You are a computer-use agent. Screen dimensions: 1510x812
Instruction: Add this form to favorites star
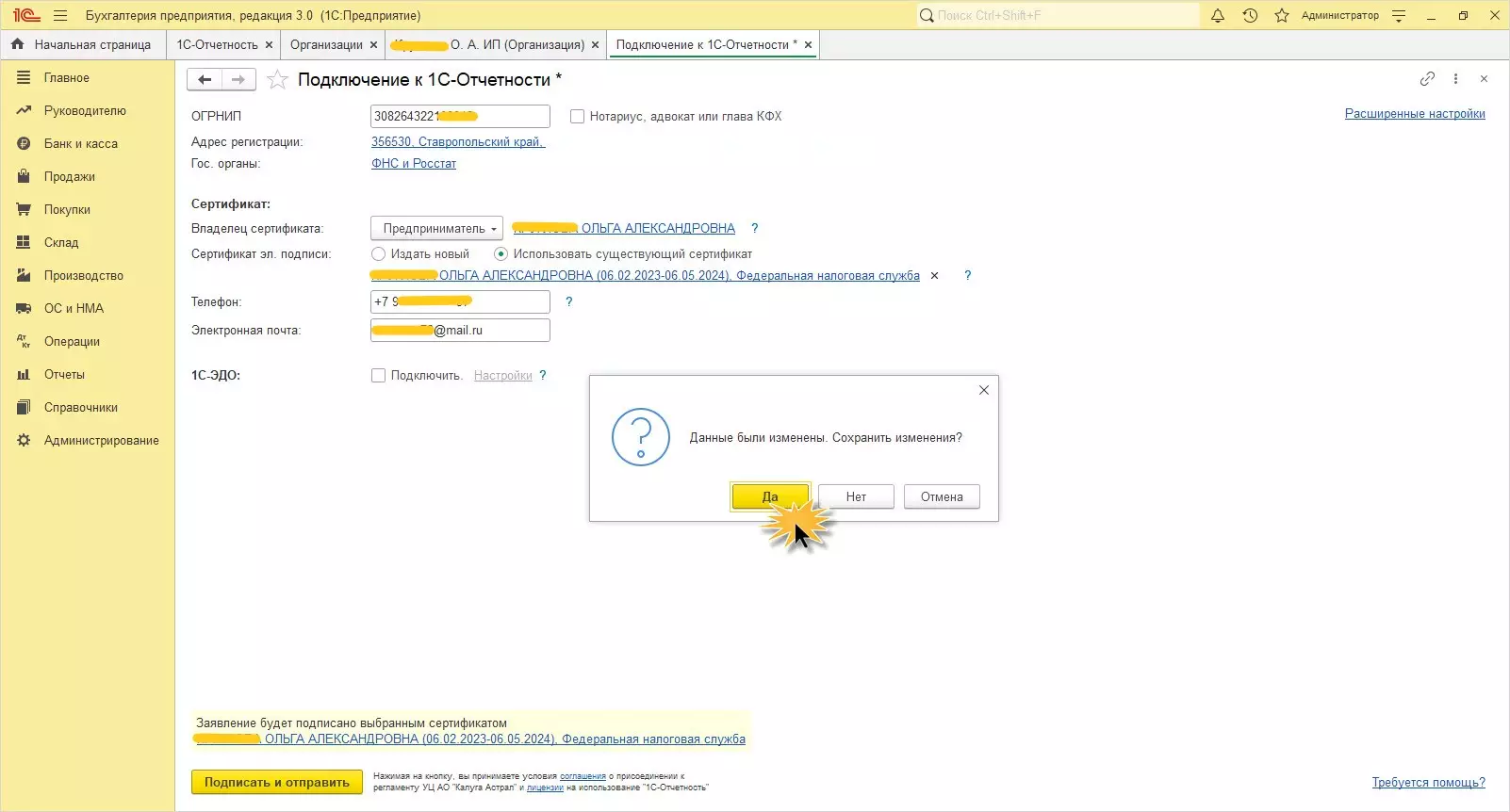277,80
